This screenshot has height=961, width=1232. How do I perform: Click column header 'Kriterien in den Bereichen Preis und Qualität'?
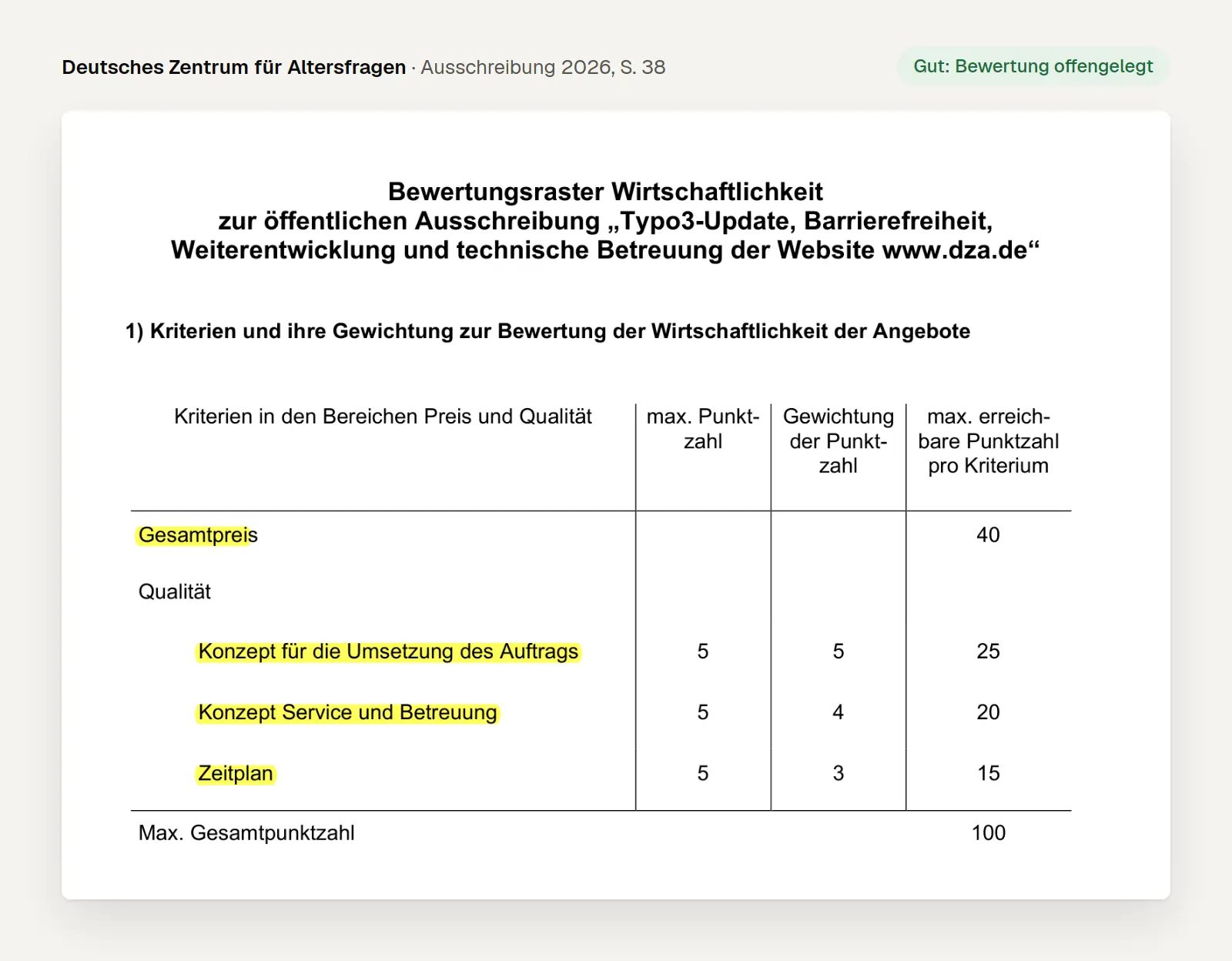point(383,417)
